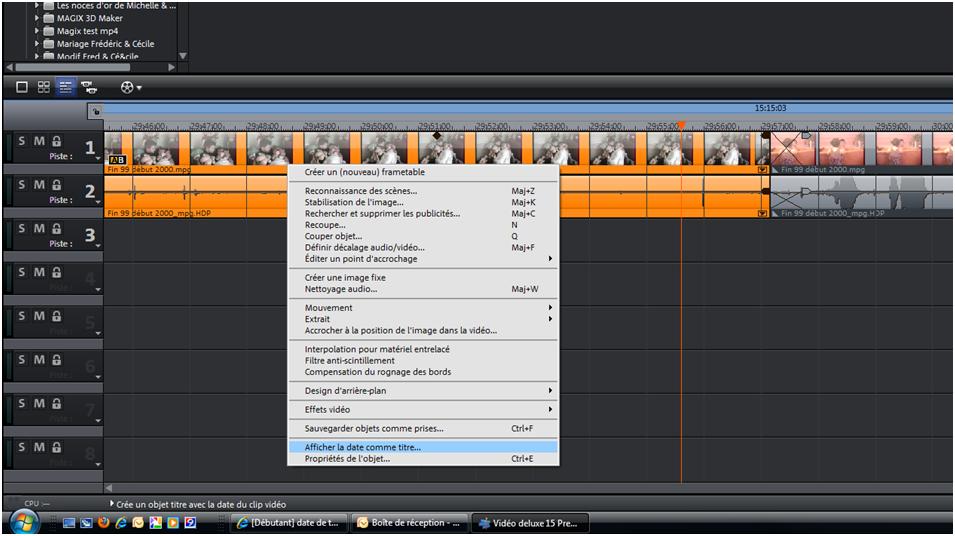This screenshot has width=955, height=536.
Task: Switch to "Boîte de réception" taskbar window
Action: (x=409, y=522)
